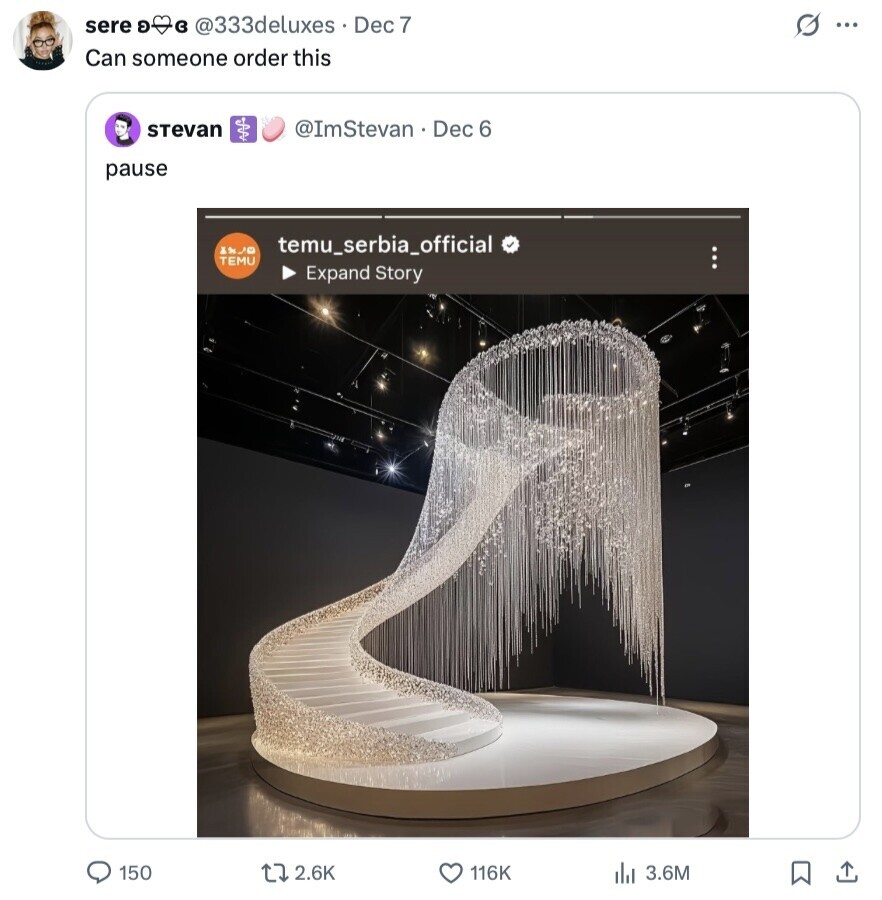Open sere's profile avatar
The width and height of the screenshot is (882, 900).
tap(42, 41)
